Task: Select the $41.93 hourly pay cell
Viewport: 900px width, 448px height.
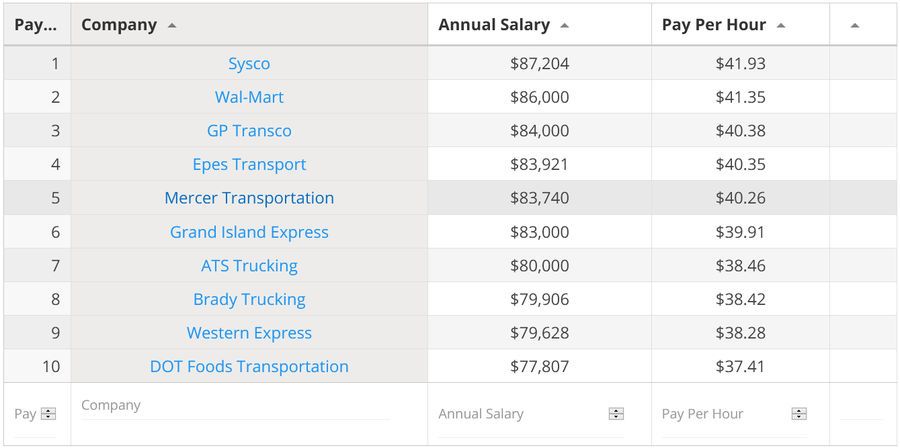Action: pyautogui.click(x=740, y=63)
